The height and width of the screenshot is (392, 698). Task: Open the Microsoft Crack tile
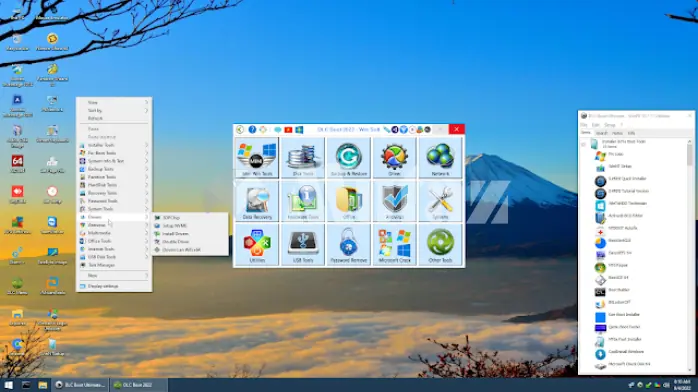[394, 244]
